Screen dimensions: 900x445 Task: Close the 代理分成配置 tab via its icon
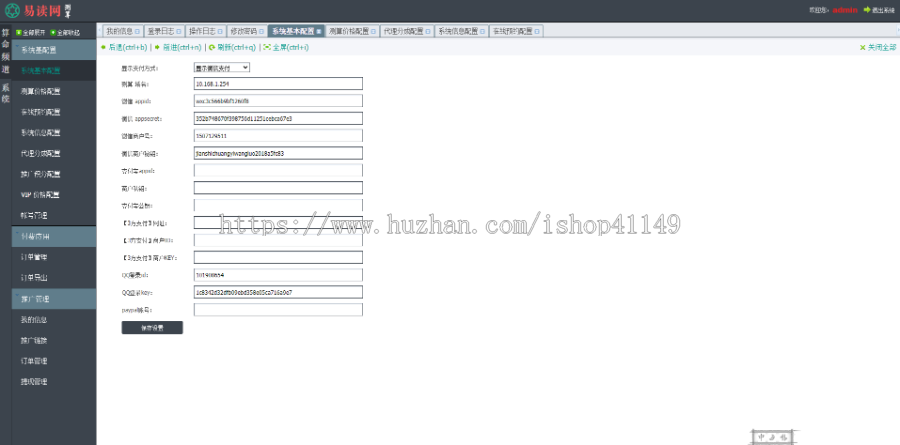[x=428, y=32]
